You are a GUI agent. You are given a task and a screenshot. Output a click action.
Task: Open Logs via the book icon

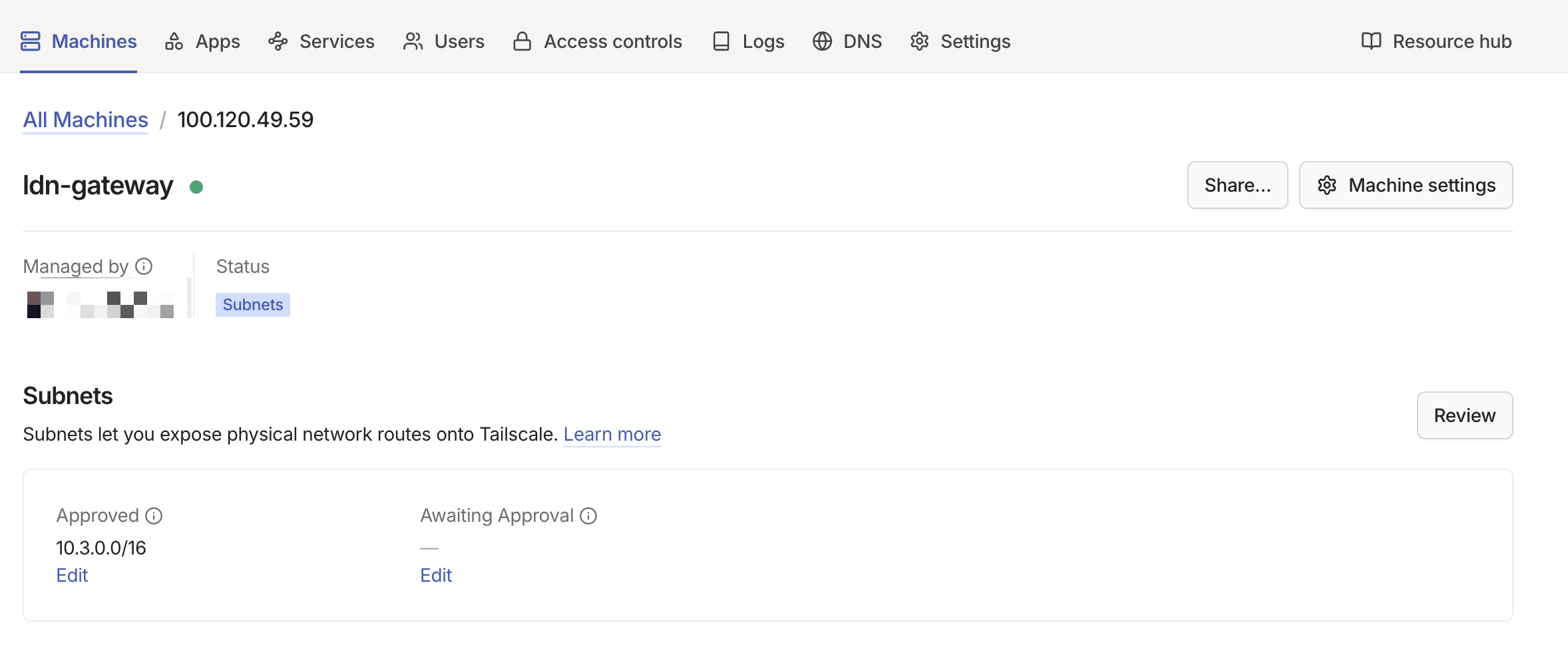pyautogui.click(x=721, y=41)
